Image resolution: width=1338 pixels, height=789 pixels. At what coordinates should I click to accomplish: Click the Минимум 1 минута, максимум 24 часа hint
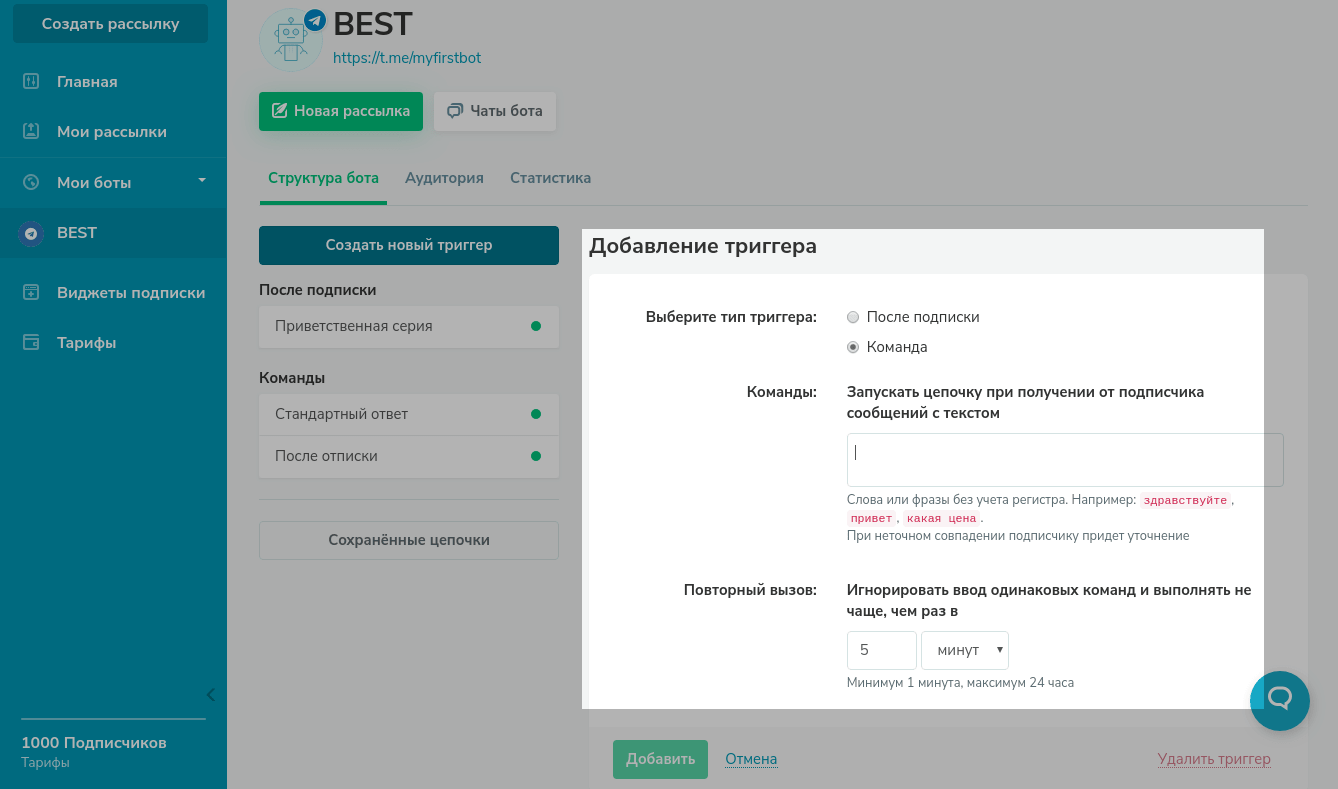pyautogui.click(x=960, y=683)
